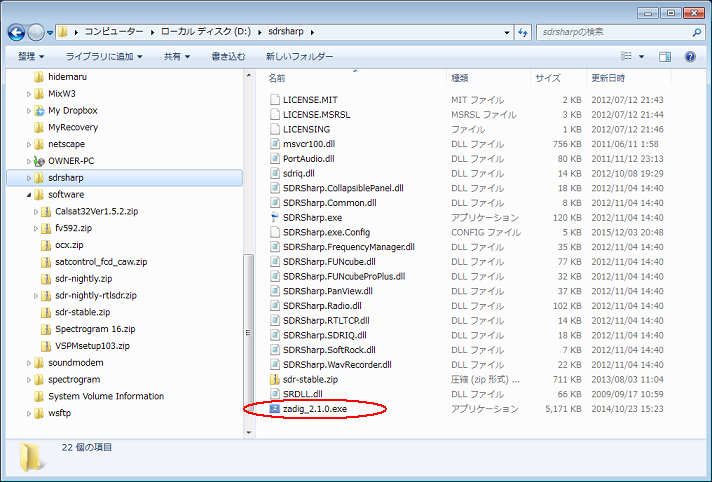Click the refresh button beside the address bar
712x482 pixels.
click(523, 32)
